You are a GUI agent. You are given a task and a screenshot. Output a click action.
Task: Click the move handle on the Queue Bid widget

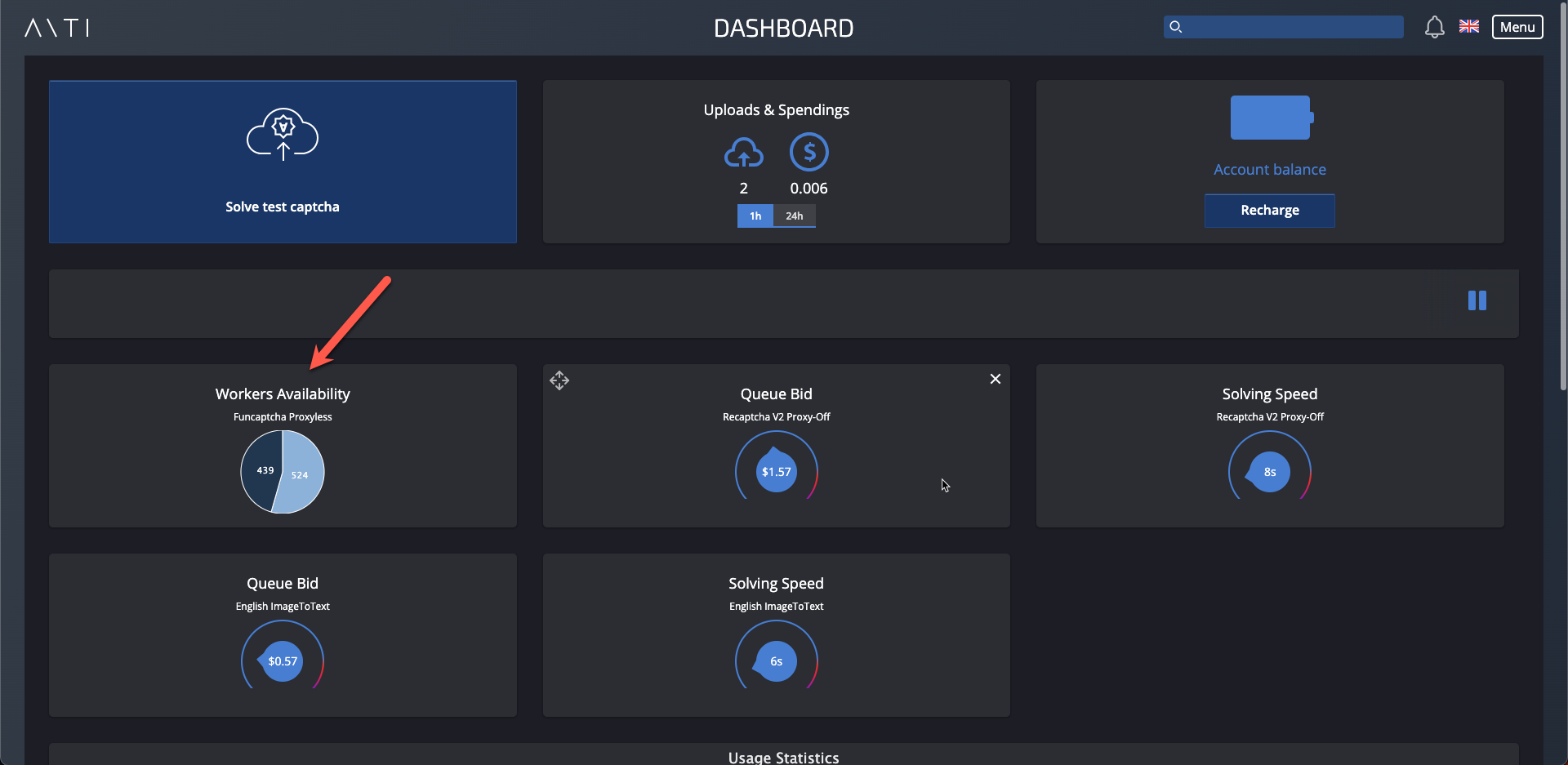(559, 380)
